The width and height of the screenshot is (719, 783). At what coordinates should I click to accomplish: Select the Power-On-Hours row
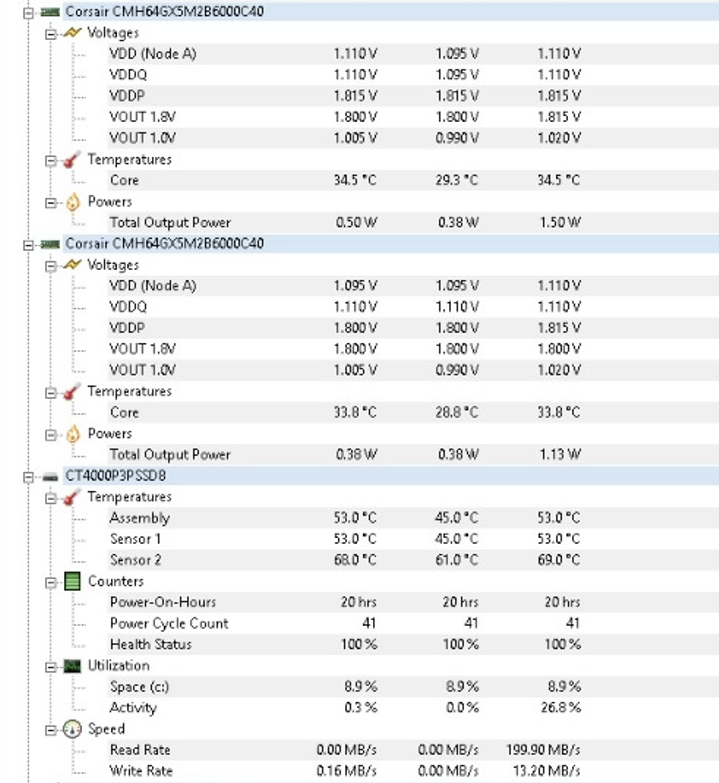(162, 602)
